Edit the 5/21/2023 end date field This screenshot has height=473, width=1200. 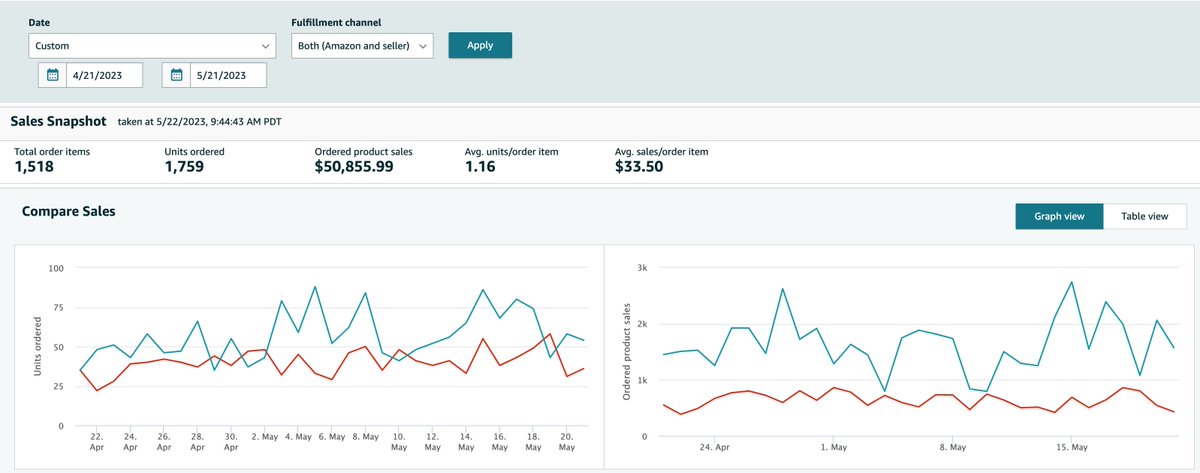(228, 75)
